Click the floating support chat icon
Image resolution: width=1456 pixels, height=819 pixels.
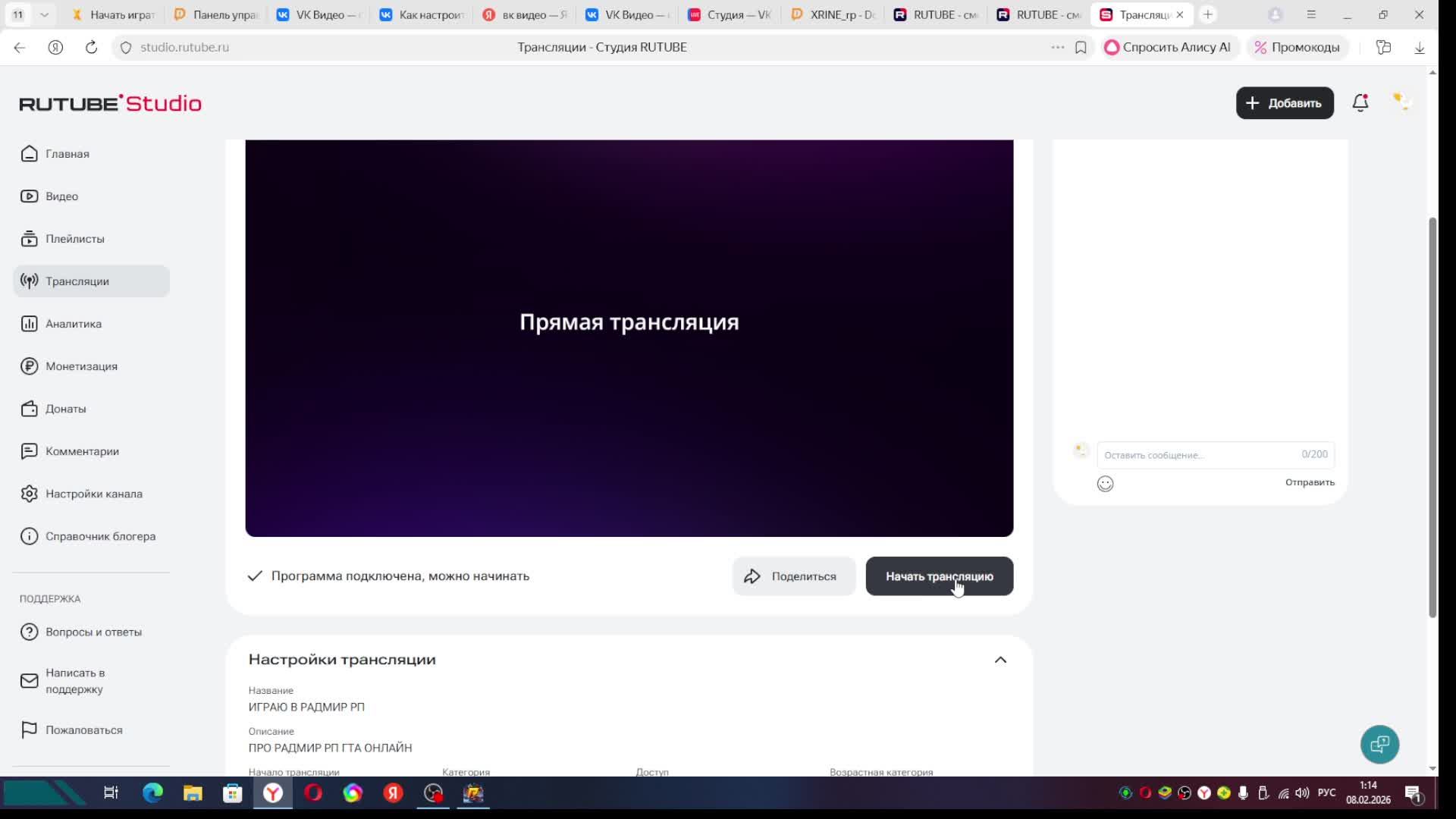[x=1379, y=744]
